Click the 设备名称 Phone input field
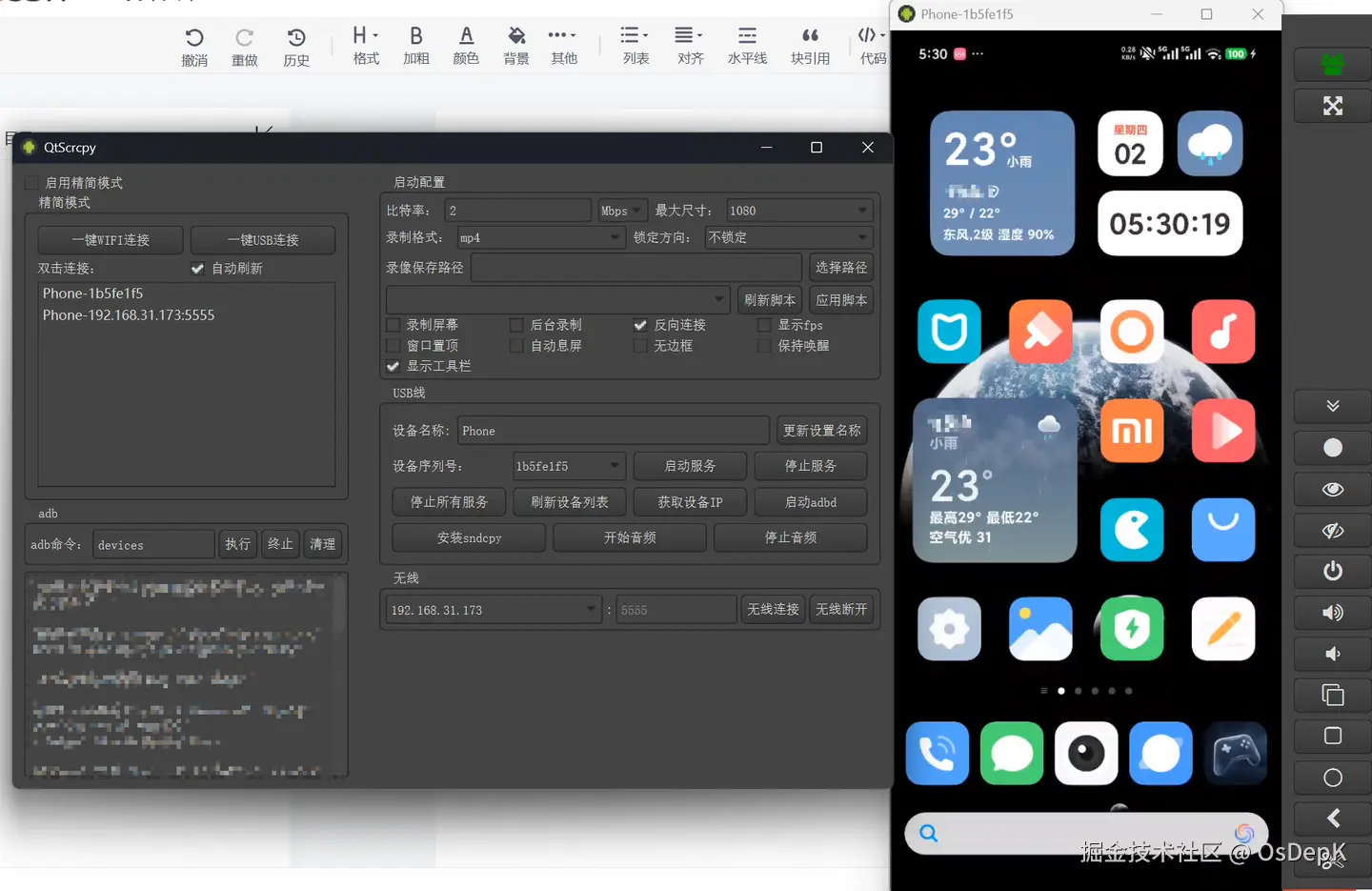Image resolution: width=1372 pixels, height=891 pixels. pyautogui.click(x=614, y=431)
